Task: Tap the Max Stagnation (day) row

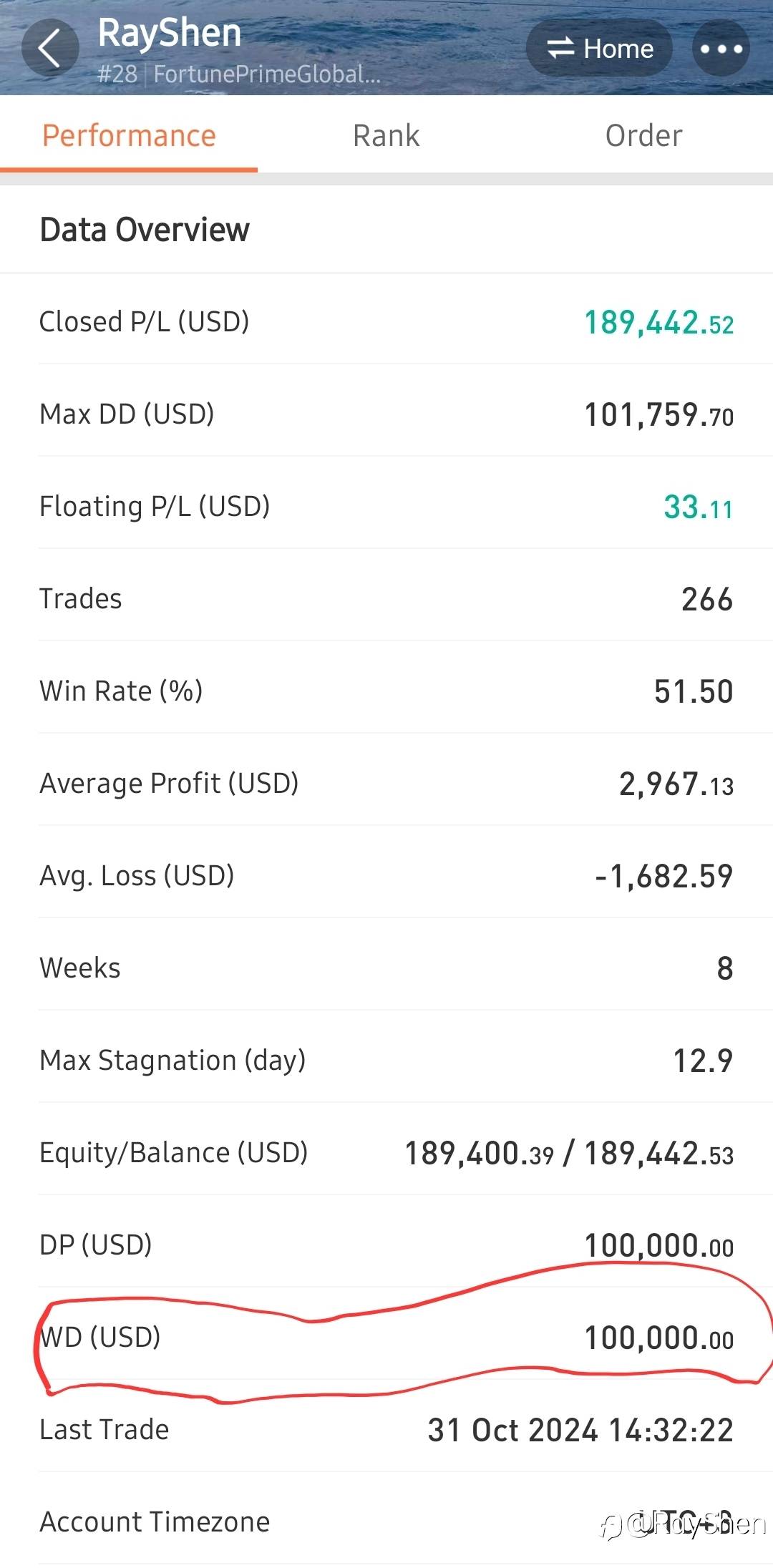Action: pyautogui.click(x=386, y=1061)
